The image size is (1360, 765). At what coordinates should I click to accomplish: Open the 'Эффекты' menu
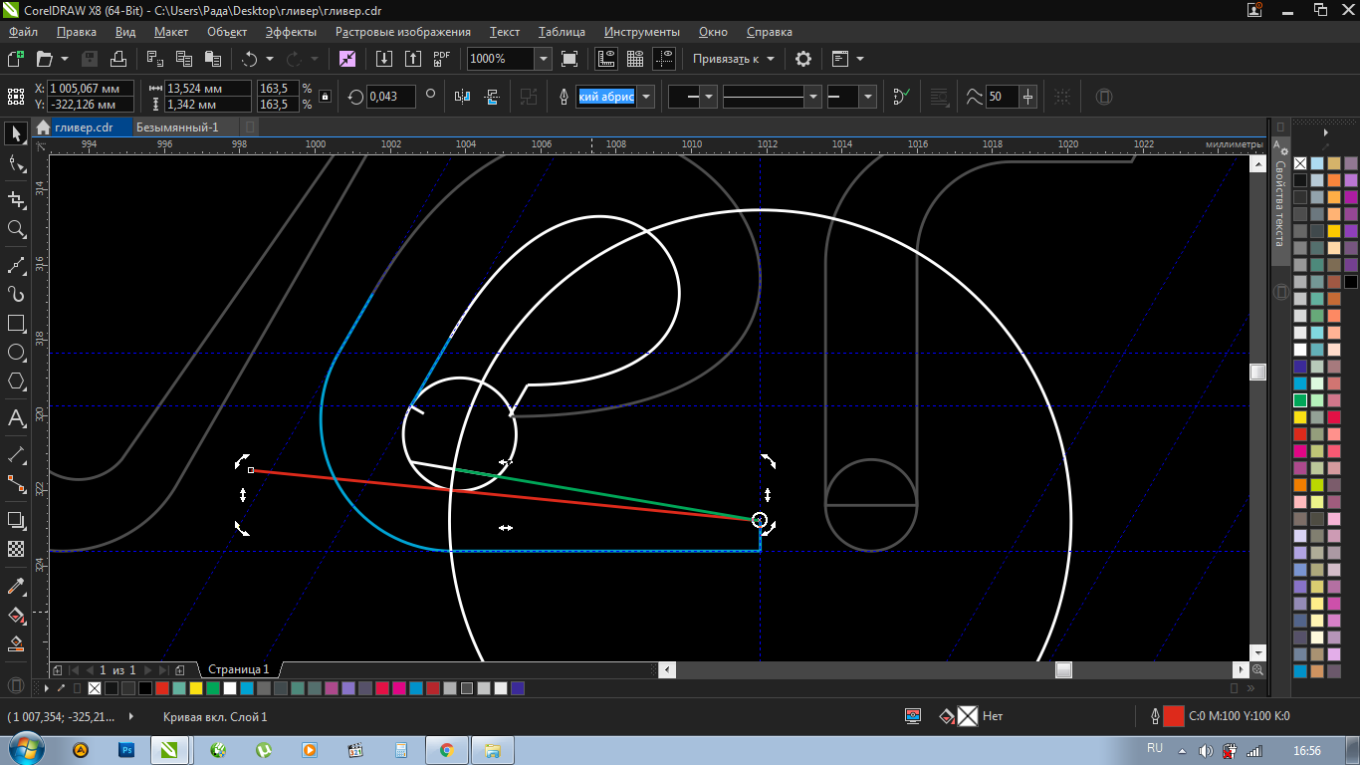291,32
